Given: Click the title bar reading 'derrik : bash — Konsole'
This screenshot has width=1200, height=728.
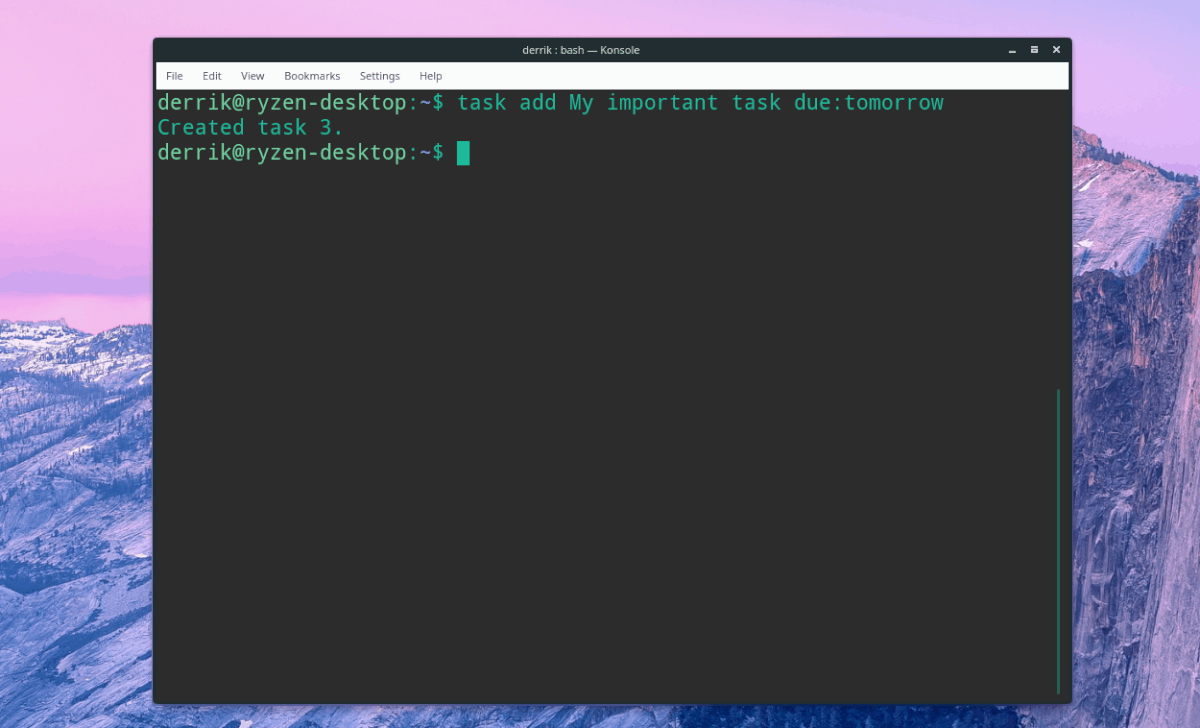Looking at the screenshot, I should pos(581,49).
